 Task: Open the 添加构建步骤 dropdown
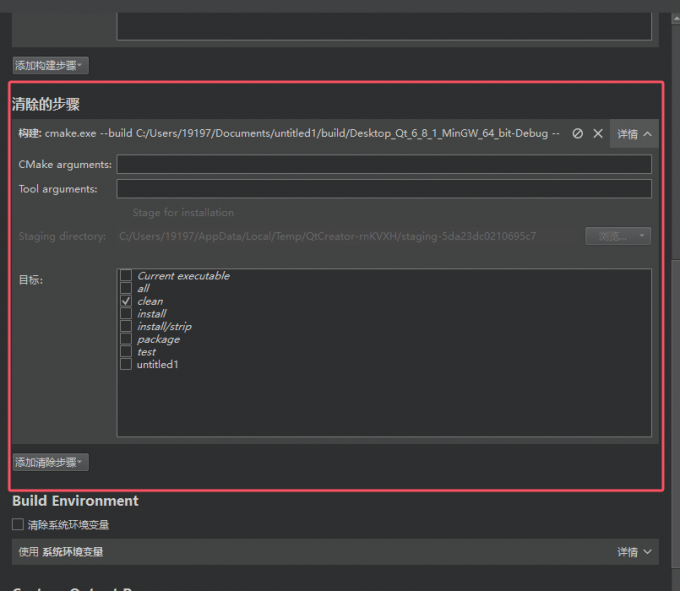(x=50, y=66)
